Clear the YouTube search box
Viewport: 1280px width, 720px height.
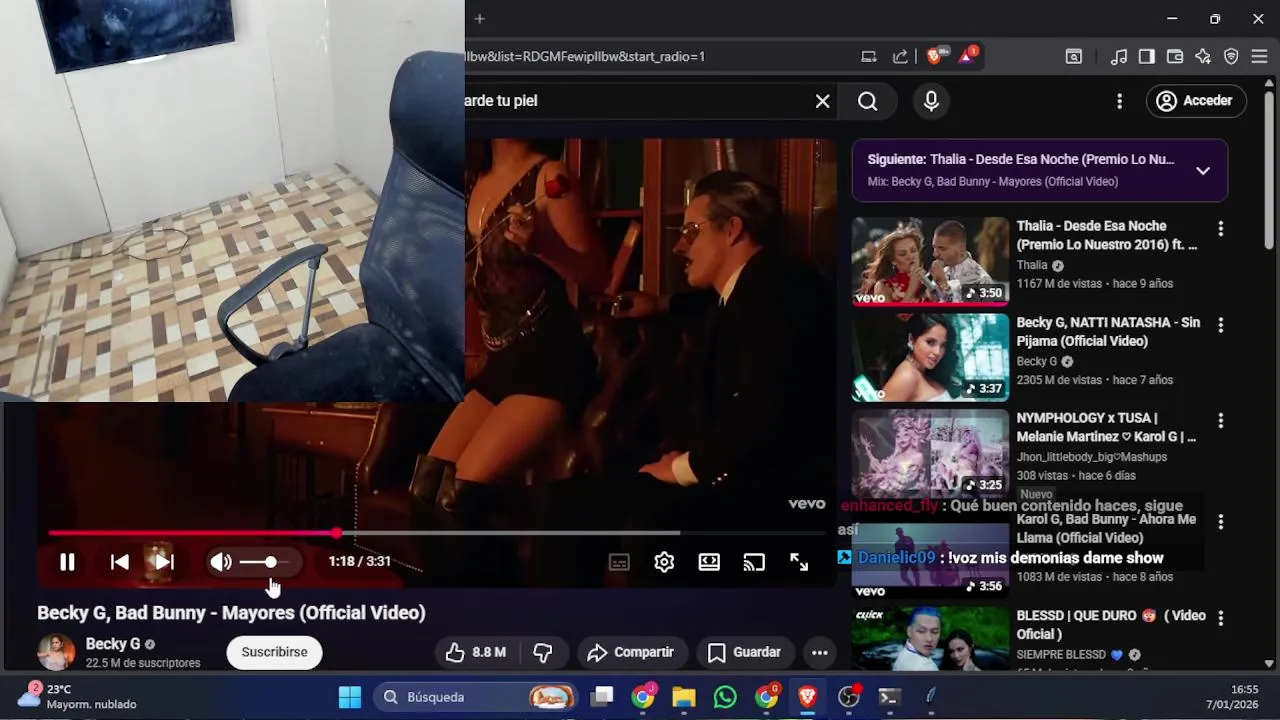click(822, 101)
